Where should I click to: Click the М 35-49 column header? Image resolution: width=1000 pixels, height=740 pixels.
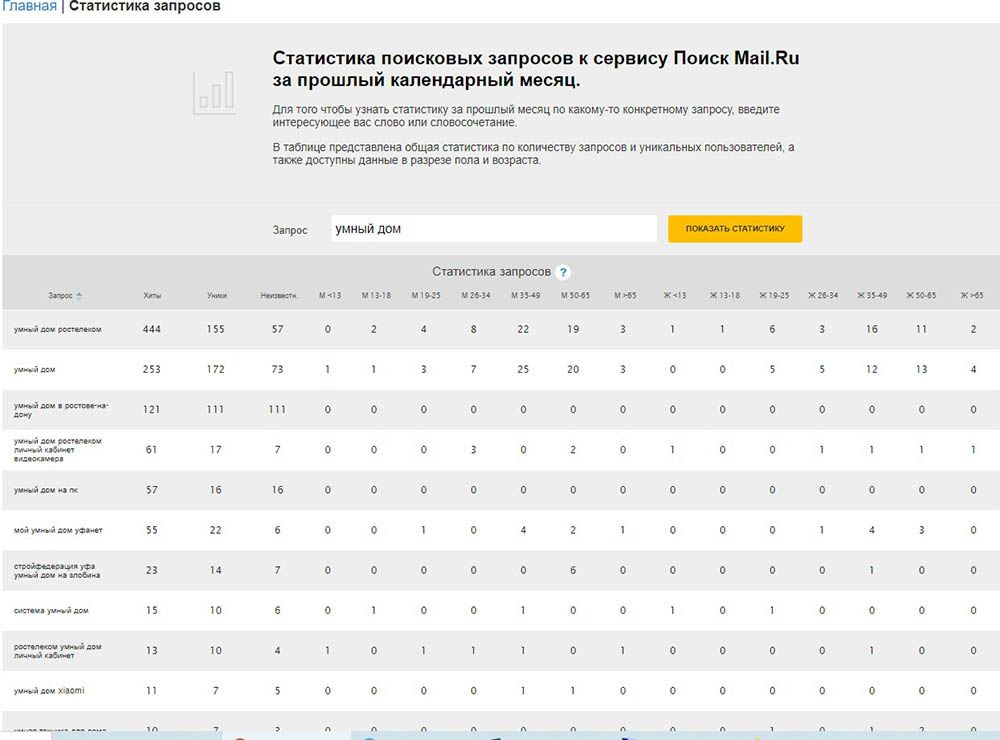tap(525, 295)
